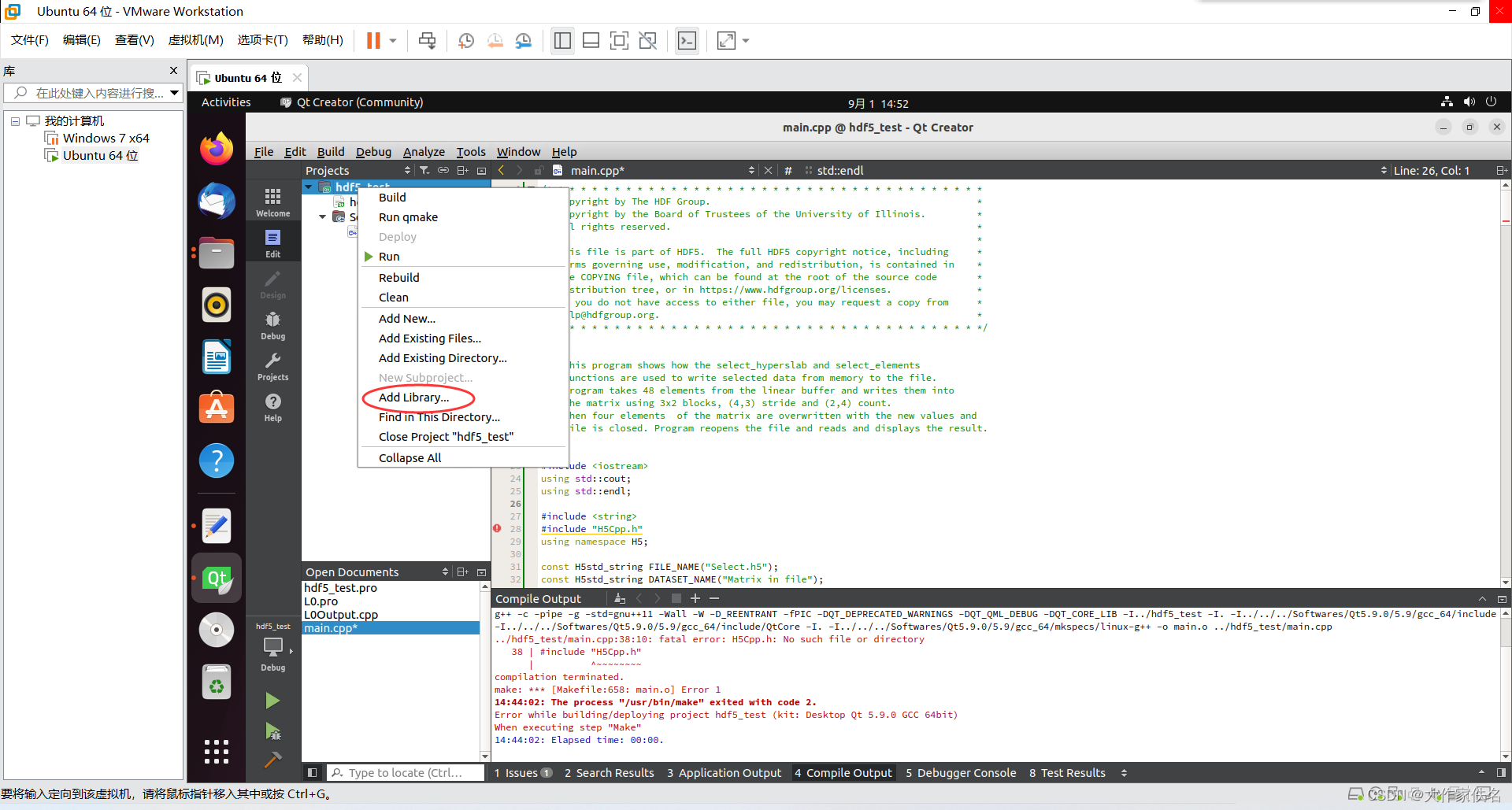
Task: Take a VM snapshot in VMware toolbar
Action: [x=466, y=40]
